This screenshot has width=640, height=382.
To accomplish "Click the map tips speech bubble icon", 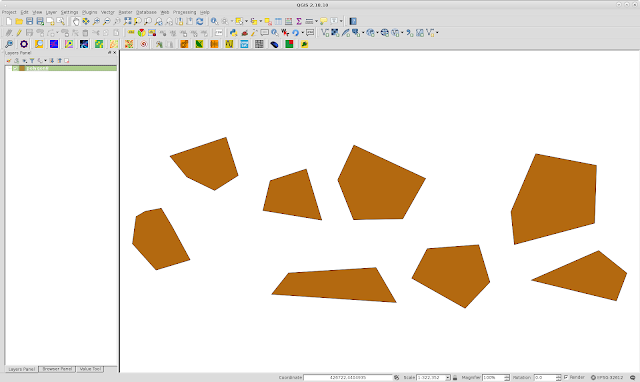I will 324,21.
